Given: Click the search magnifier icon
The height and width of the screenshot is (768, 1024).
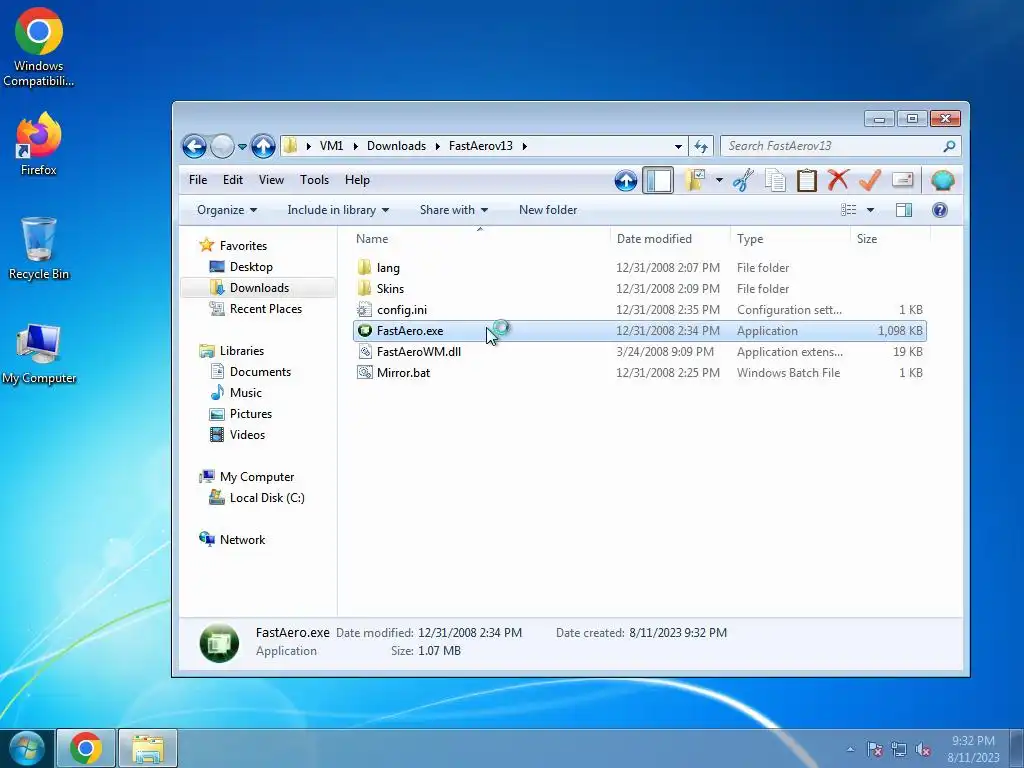Looking at the screenshot, I should point(949,146).
